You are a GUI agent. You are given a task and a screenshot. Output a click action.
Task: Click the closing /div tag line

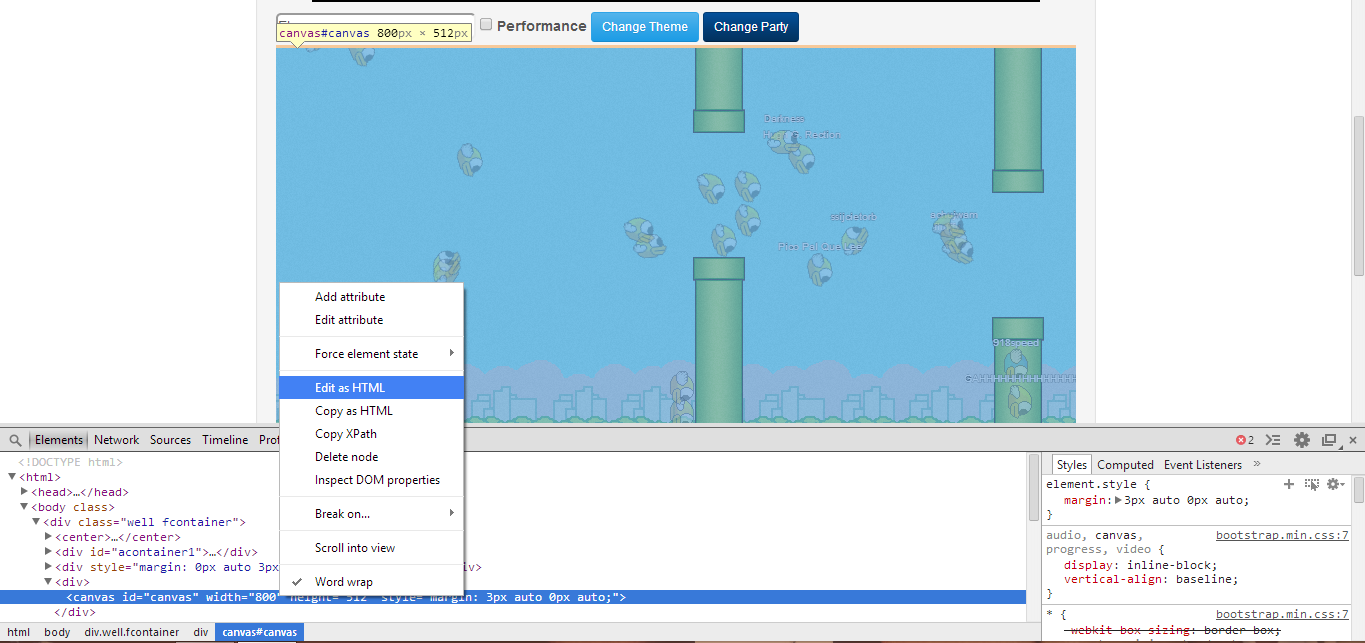pyautogui.click(x=75, y=612)
